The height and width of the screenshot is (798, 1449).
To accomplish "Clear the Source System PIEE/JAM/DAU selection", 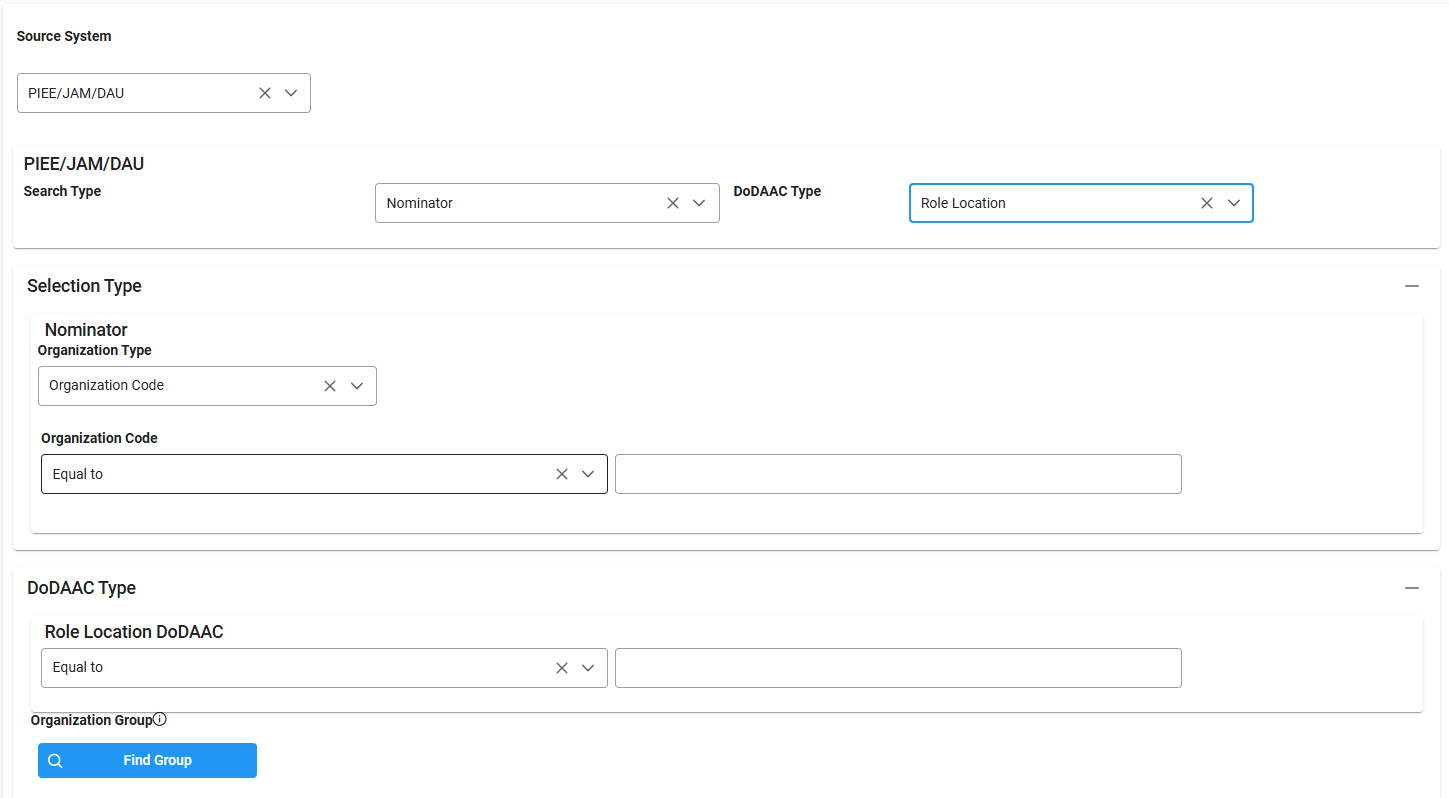I will click(265, 93).
